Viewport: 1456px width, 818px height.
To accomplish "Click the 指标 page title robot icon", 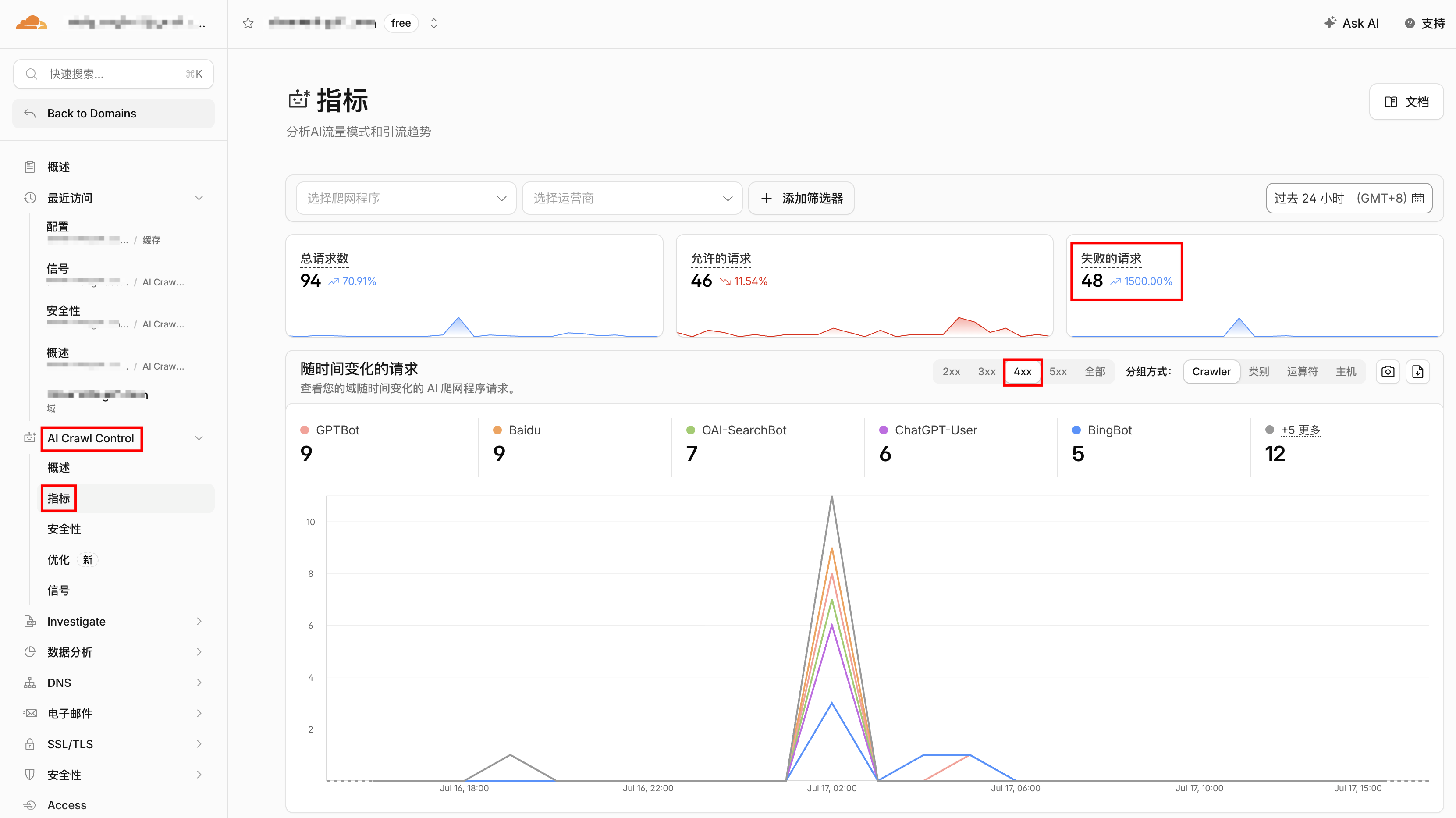I will [298, 100].
